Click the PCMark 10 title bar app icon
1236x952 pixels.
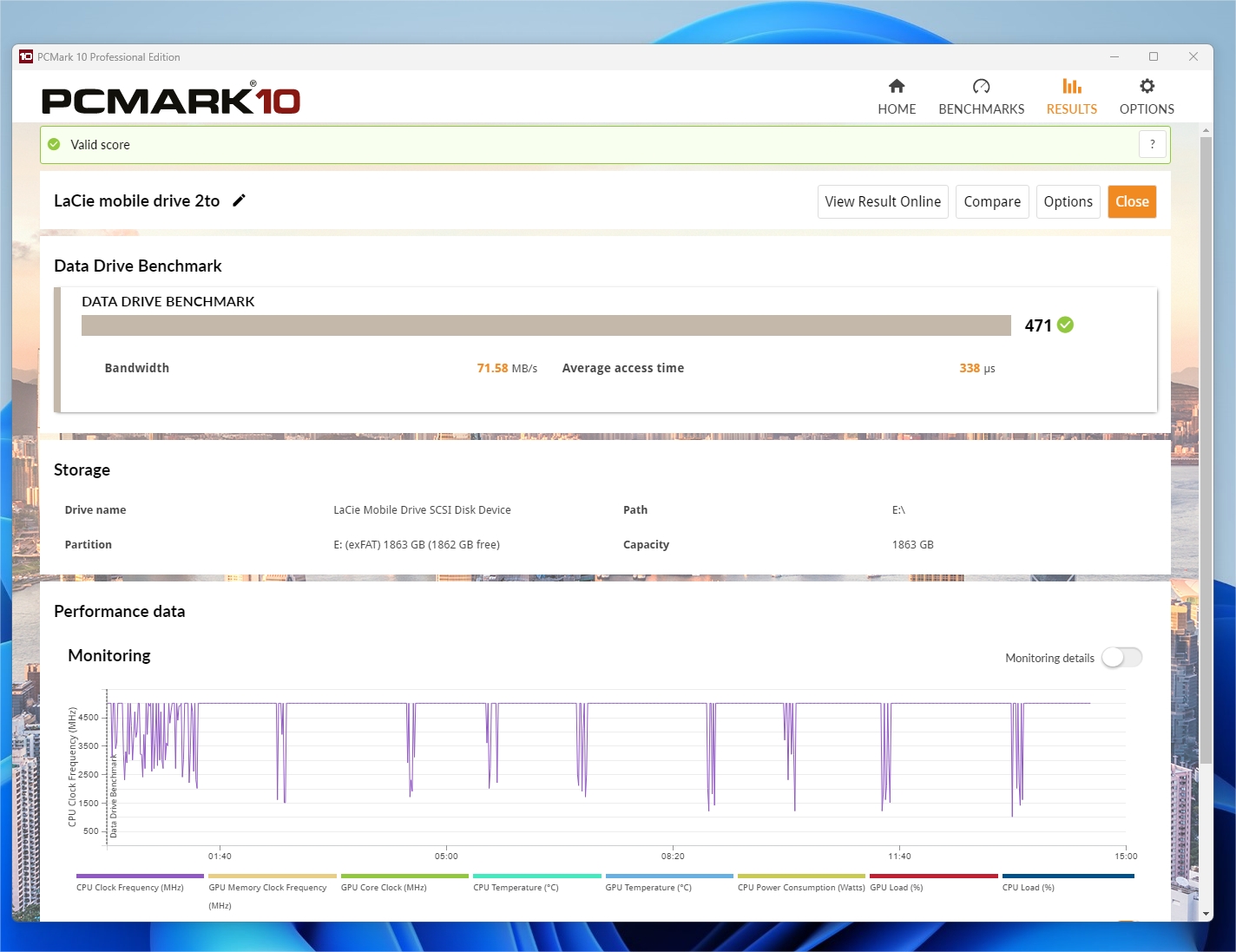pyautogui.click(x=26, y=56)
